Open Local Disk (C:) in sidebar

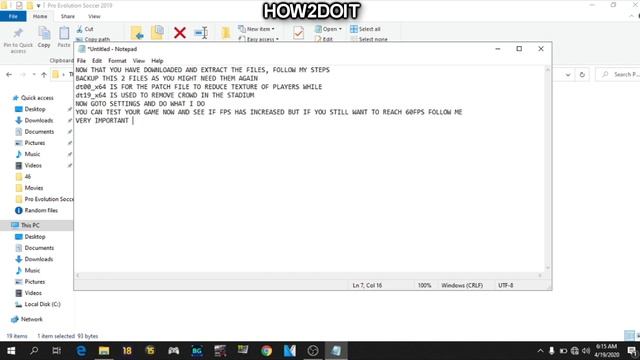point(42,304)
